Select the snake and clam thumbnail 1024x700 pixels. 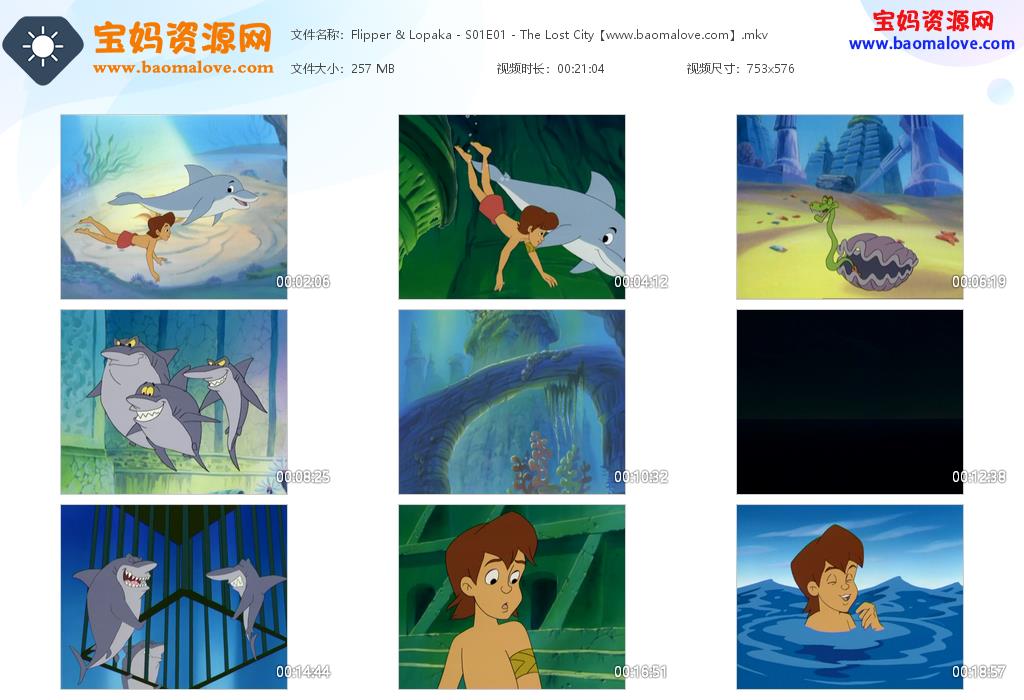pos(850,207)
